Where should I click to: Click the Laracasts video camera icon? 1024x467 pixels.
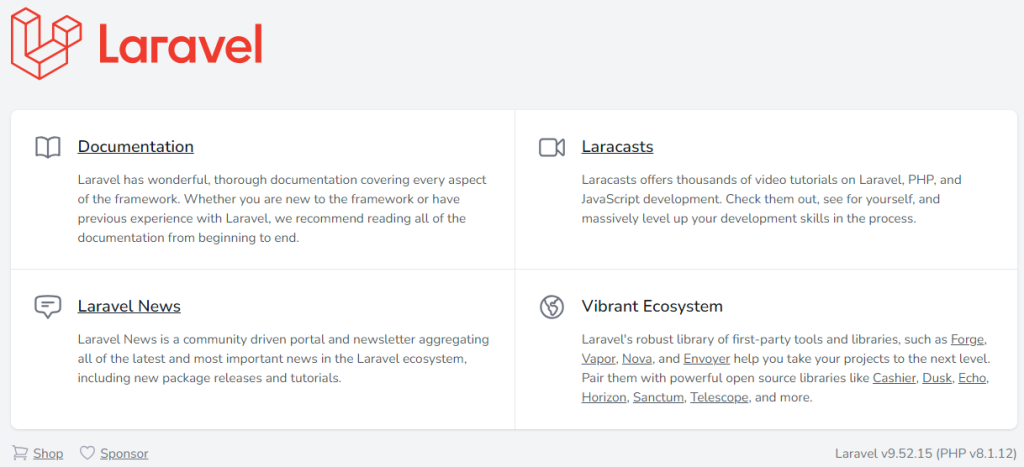tap(552, 147)
